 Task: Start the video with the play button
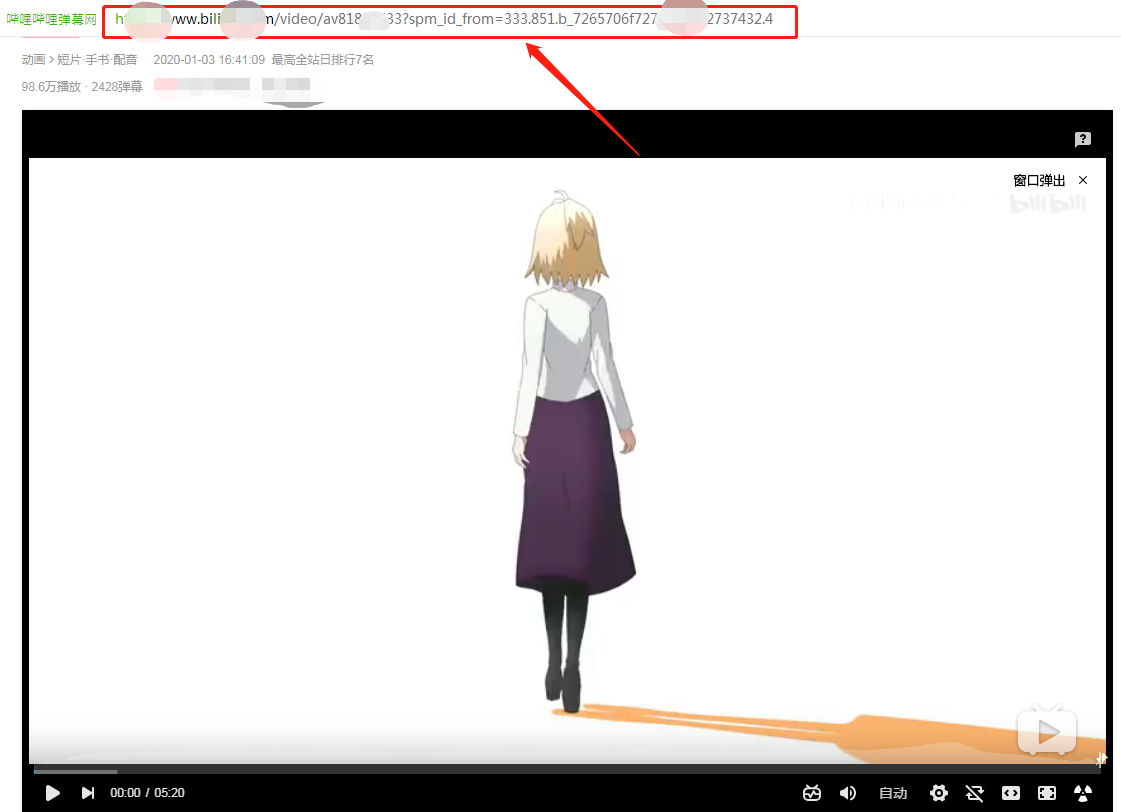tap(52, 793)
